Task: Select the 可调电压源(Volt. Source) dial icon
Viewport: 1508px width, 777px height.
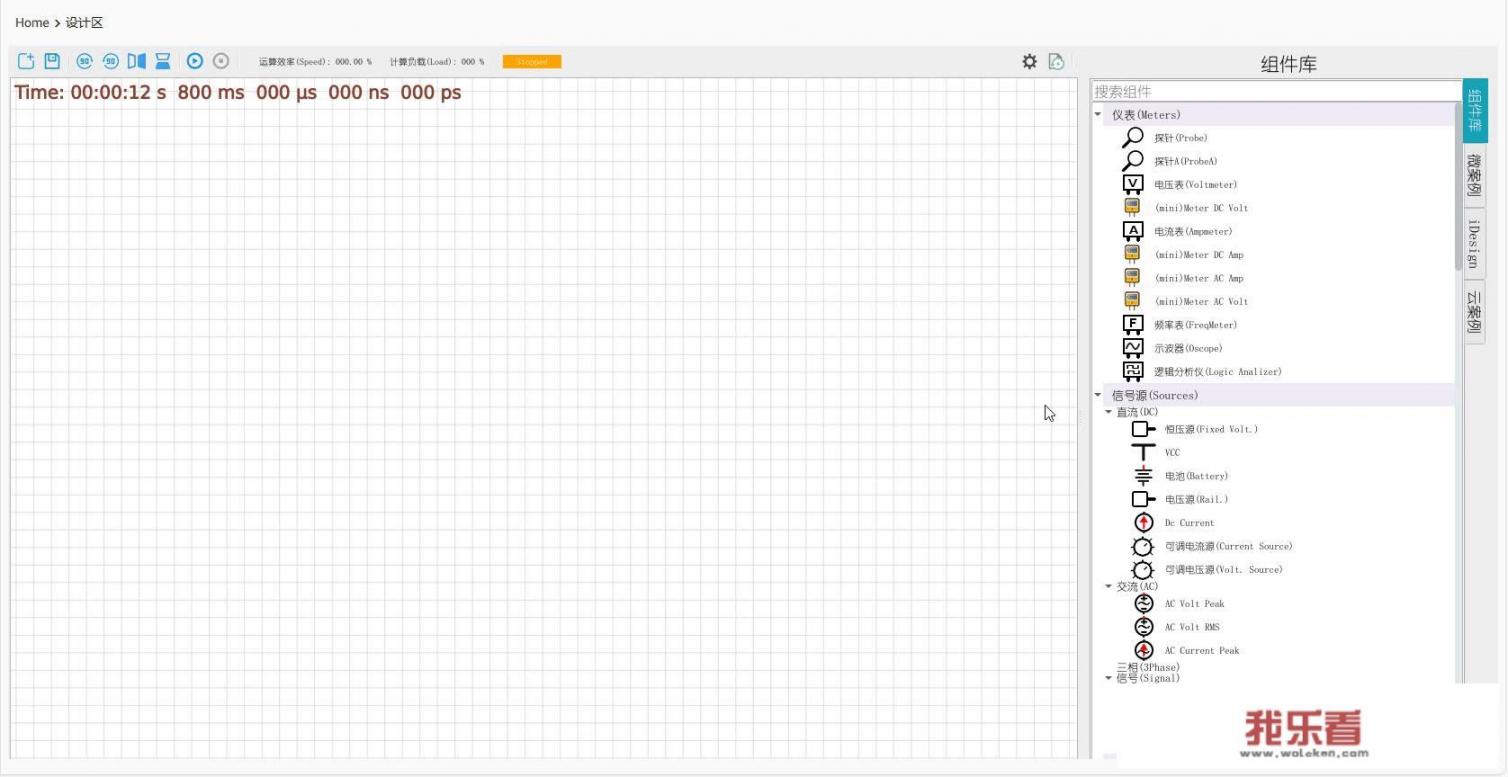Action: point(1143,569)
